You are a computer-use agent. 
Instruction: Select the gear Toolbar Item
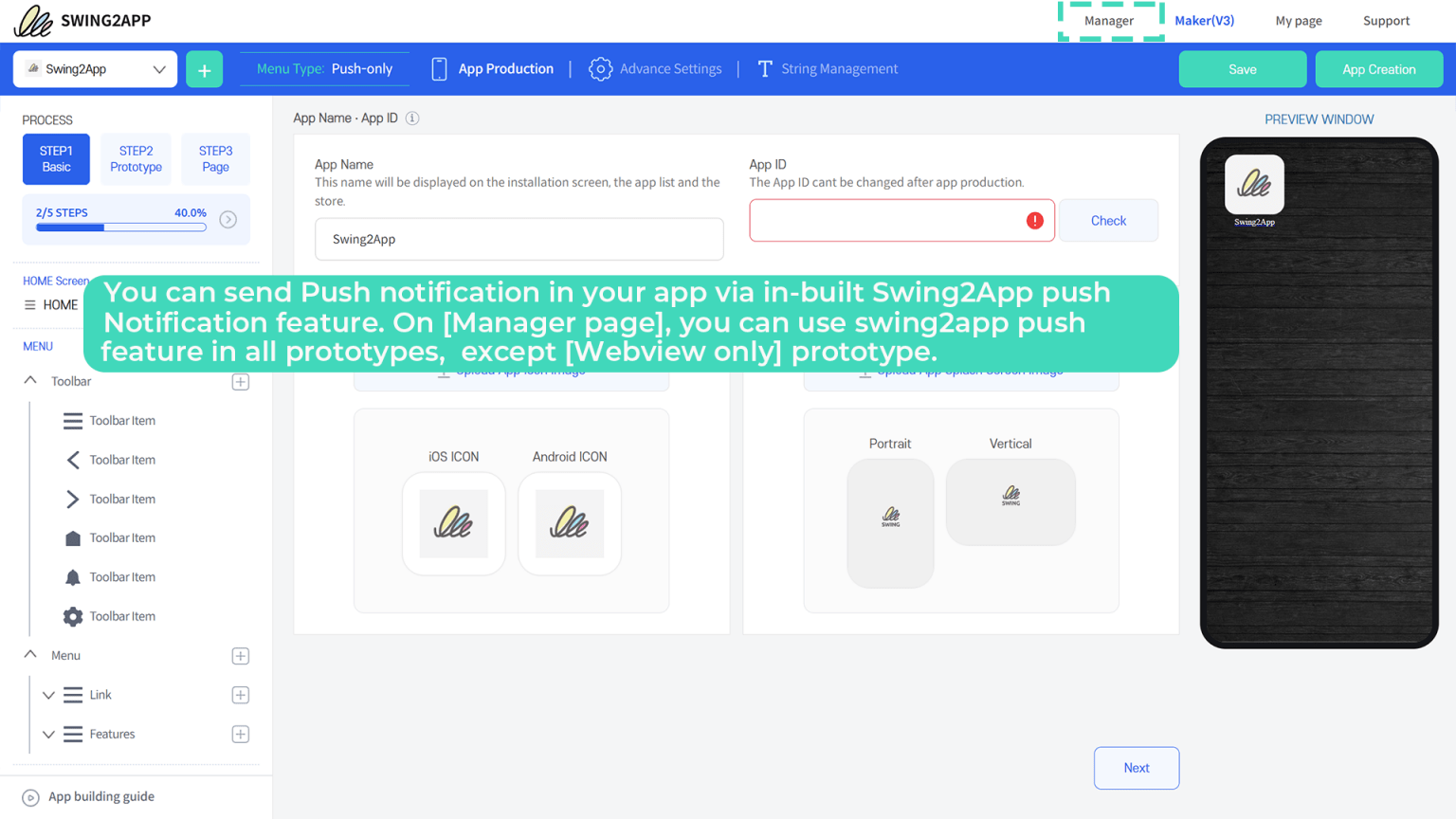point(72,616)
